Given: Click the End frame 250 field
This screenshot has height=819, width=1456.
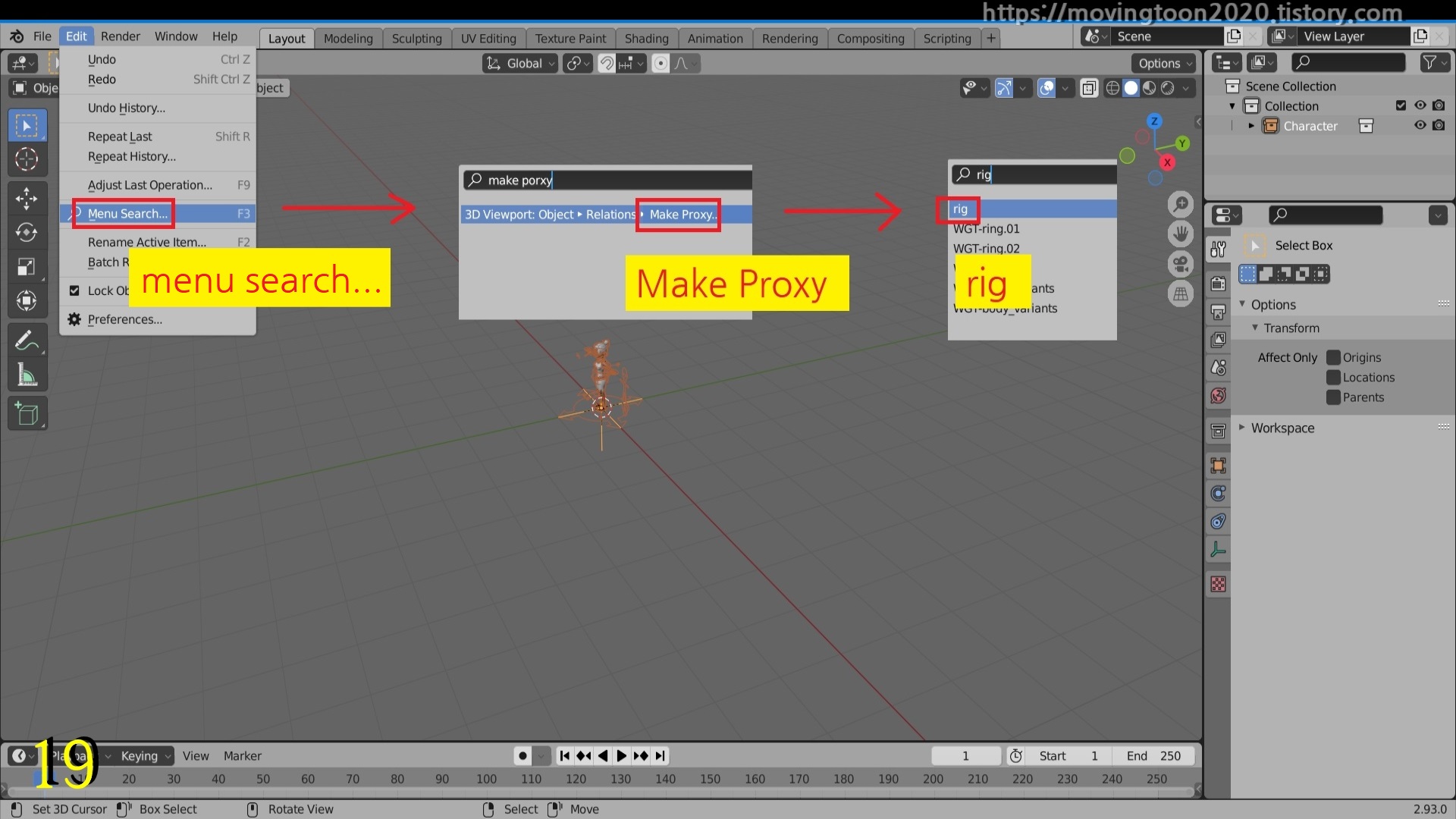Looking at the screenshot, I should [x=1153, y=756].
